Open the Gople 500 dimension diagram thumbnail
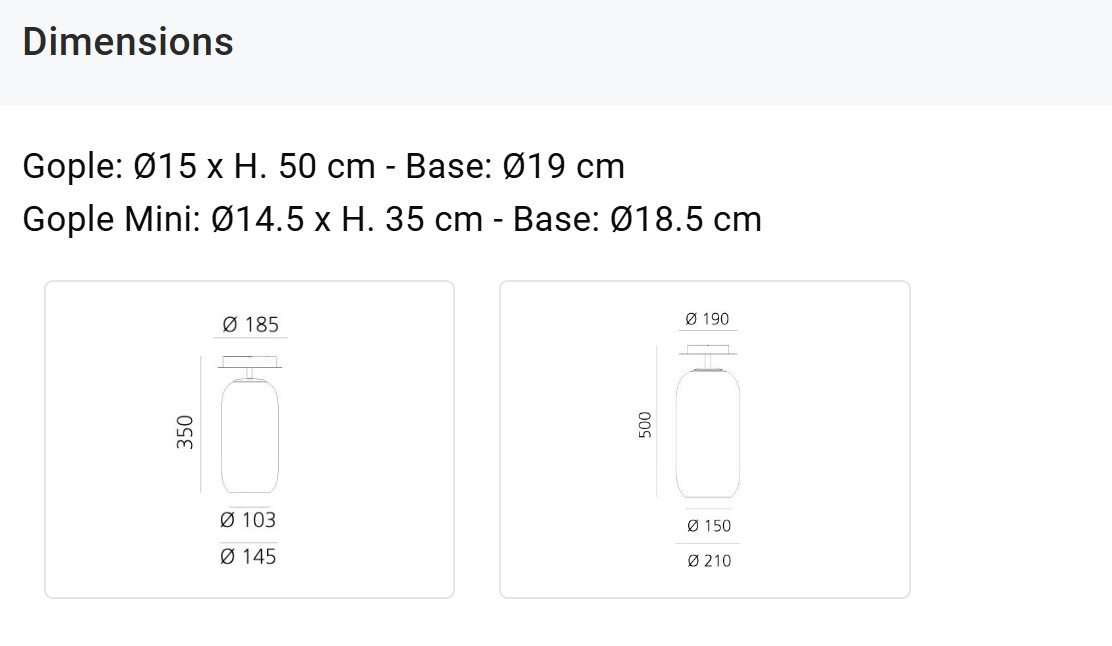This screenshot has height=646, width=1112. click(x=705, y=440)
